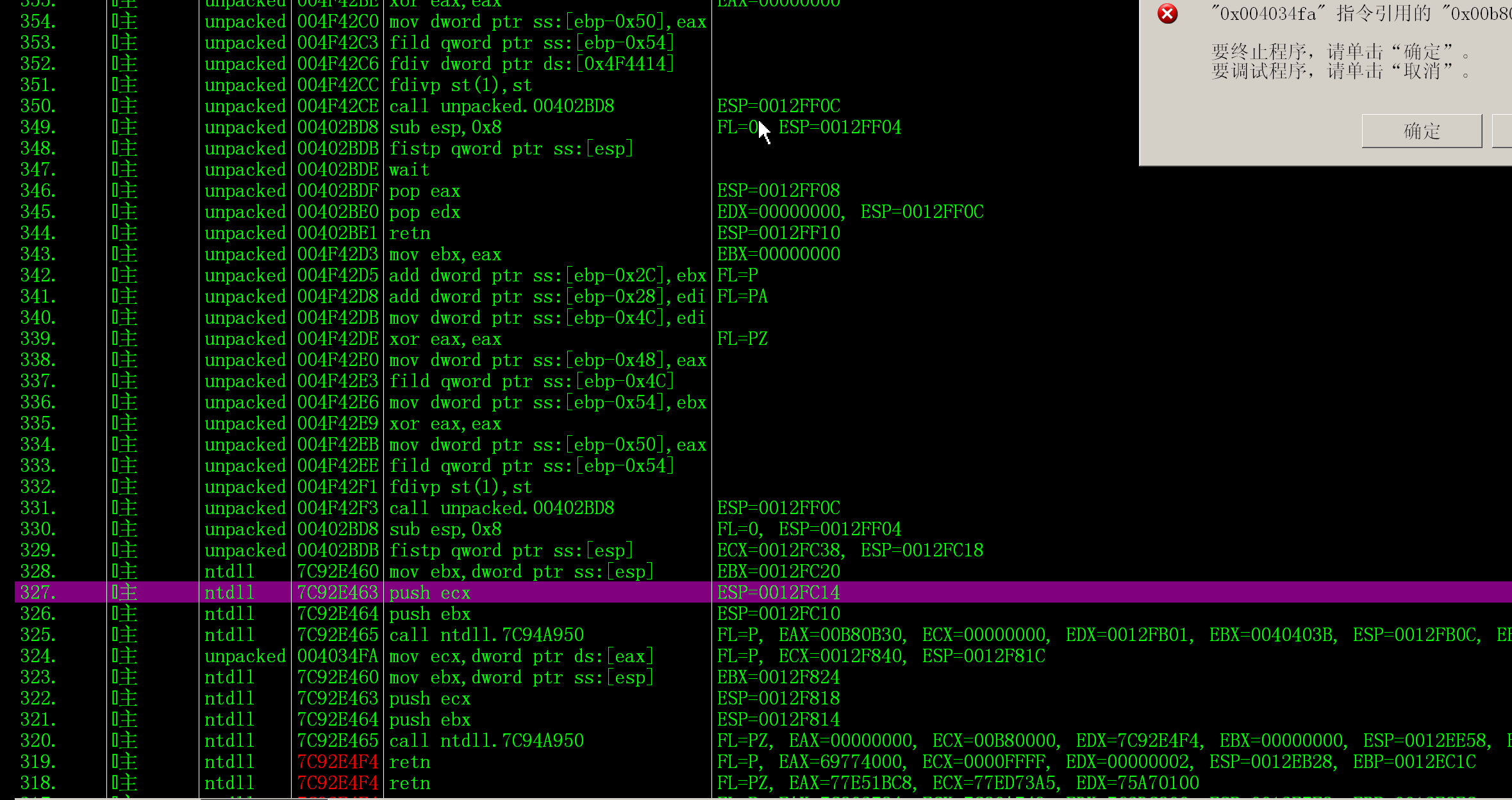Click row 331 call at 004F42F3
This screenshot has height=800, width=1512.
(763, 508)
